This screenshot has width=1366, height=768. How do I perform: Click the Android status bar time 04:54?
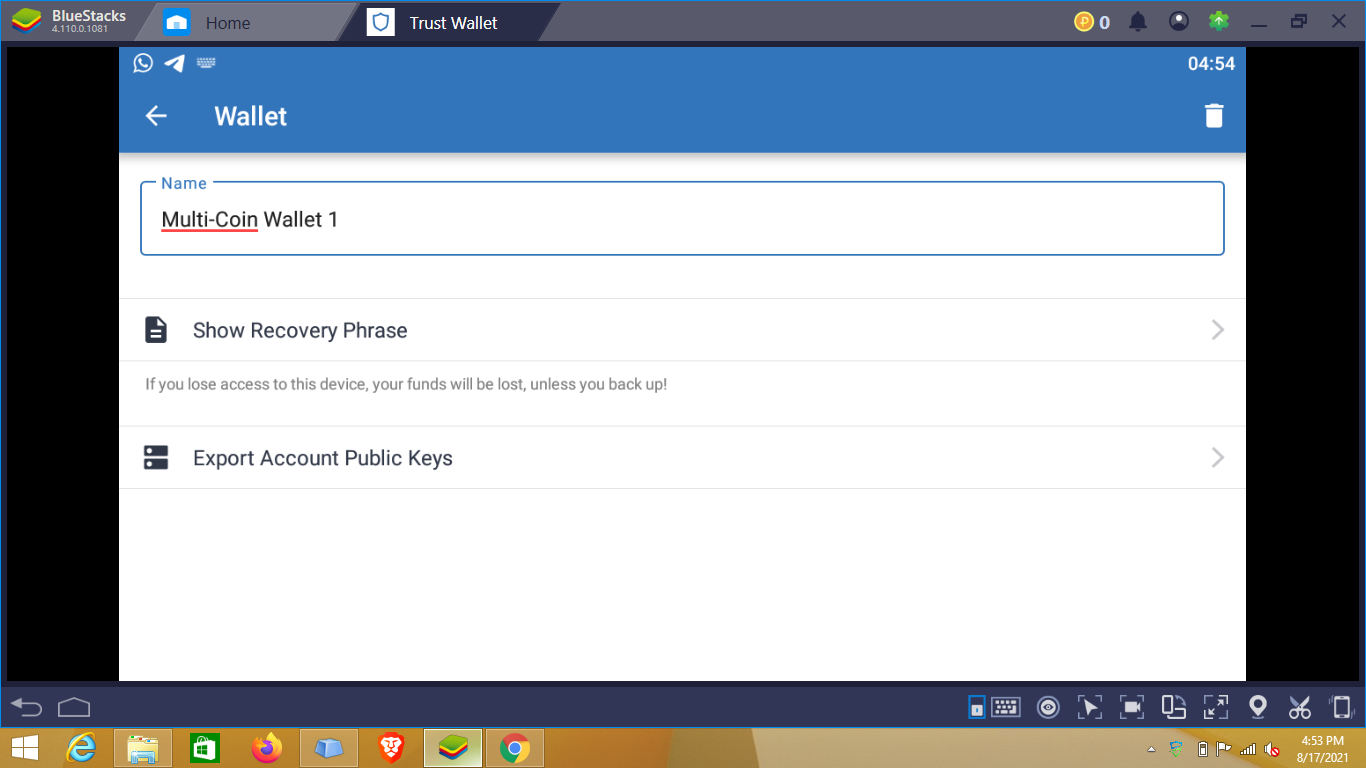coord(1211,64)
